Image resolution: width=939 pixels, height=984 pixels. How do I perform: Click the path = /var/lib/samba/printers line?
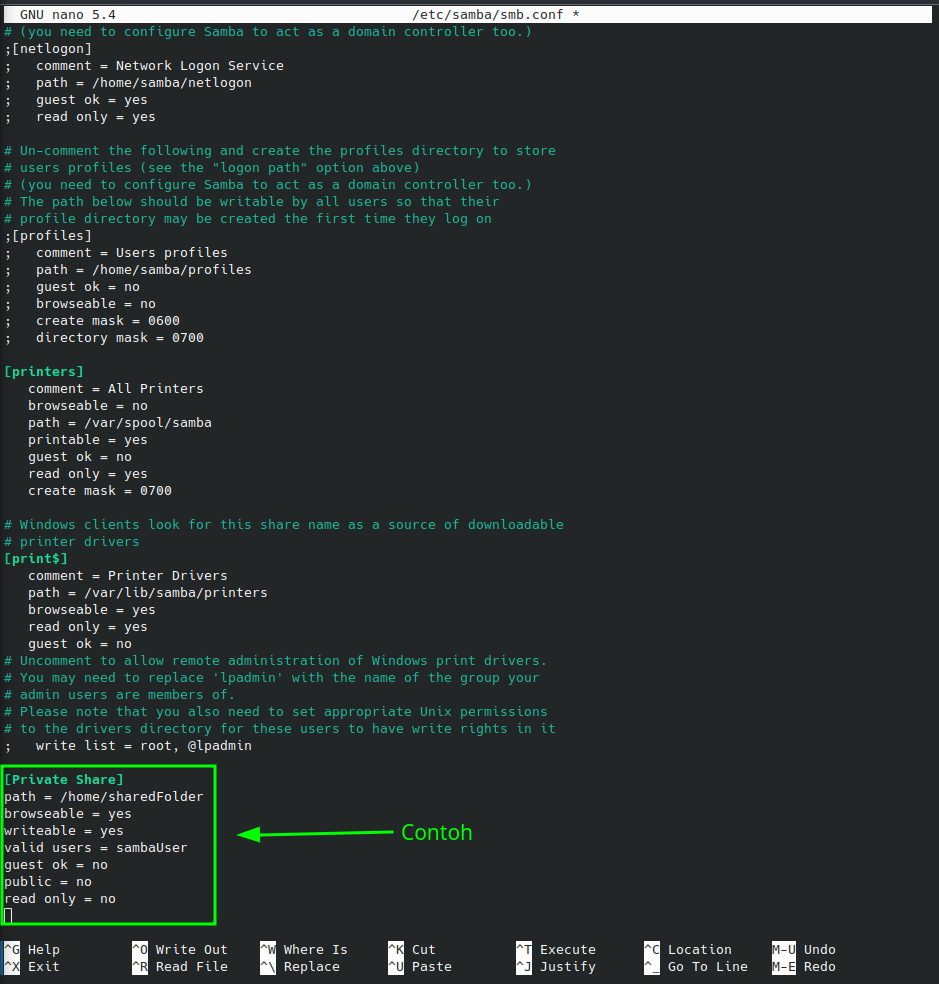click(x=148, y=592)
